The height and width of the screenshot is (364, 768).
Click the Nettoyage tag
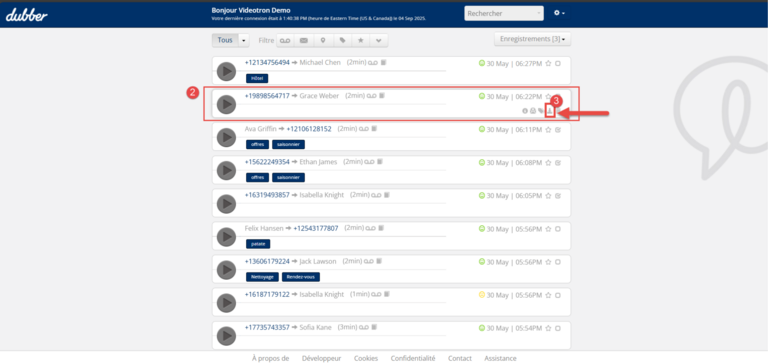coord(263,277)
